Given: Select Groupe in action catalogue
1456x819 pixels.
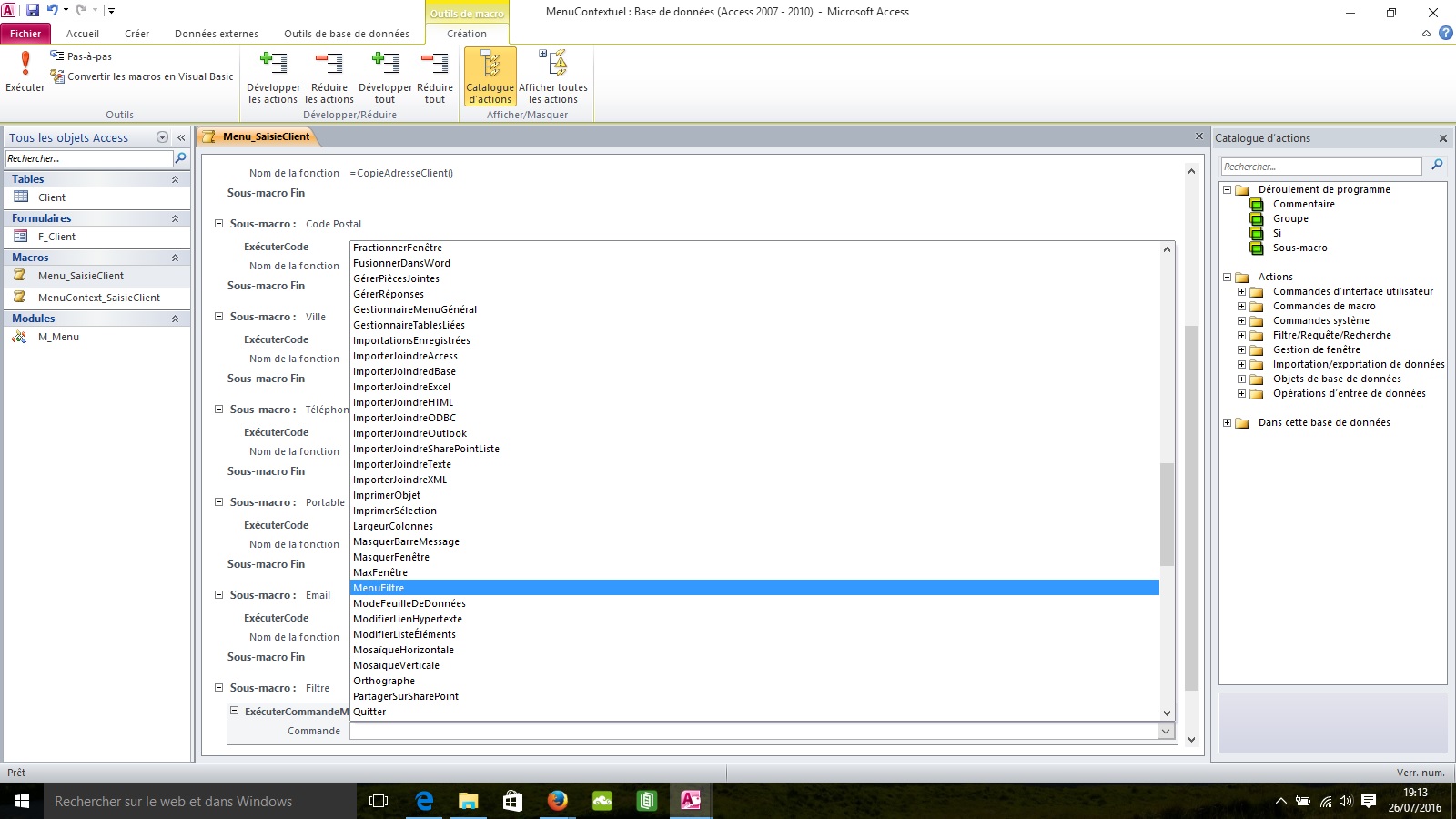Looking at the screenshot, I should [x=1290, y=218].
